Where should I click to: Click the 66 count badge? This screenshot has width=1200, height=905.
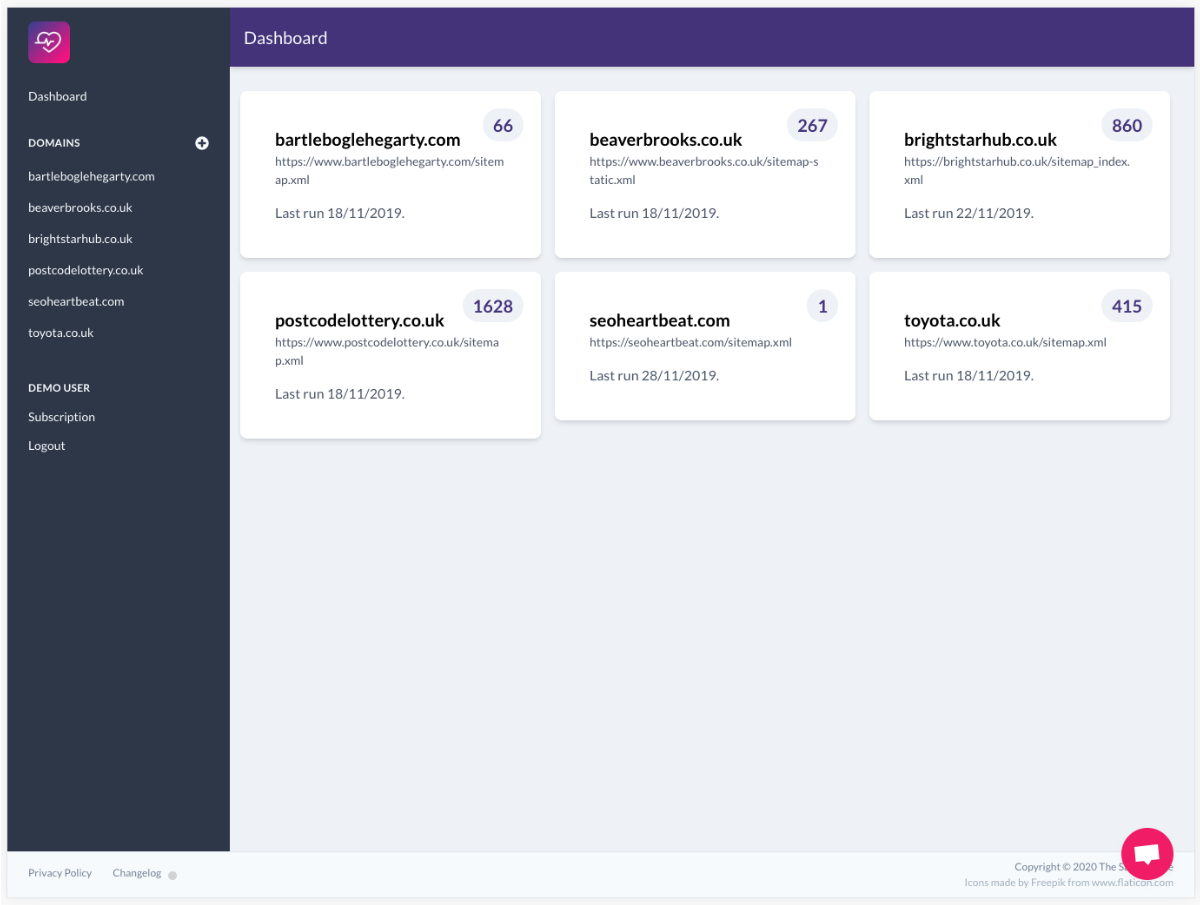pyautogui.click(x=503, y=125)
